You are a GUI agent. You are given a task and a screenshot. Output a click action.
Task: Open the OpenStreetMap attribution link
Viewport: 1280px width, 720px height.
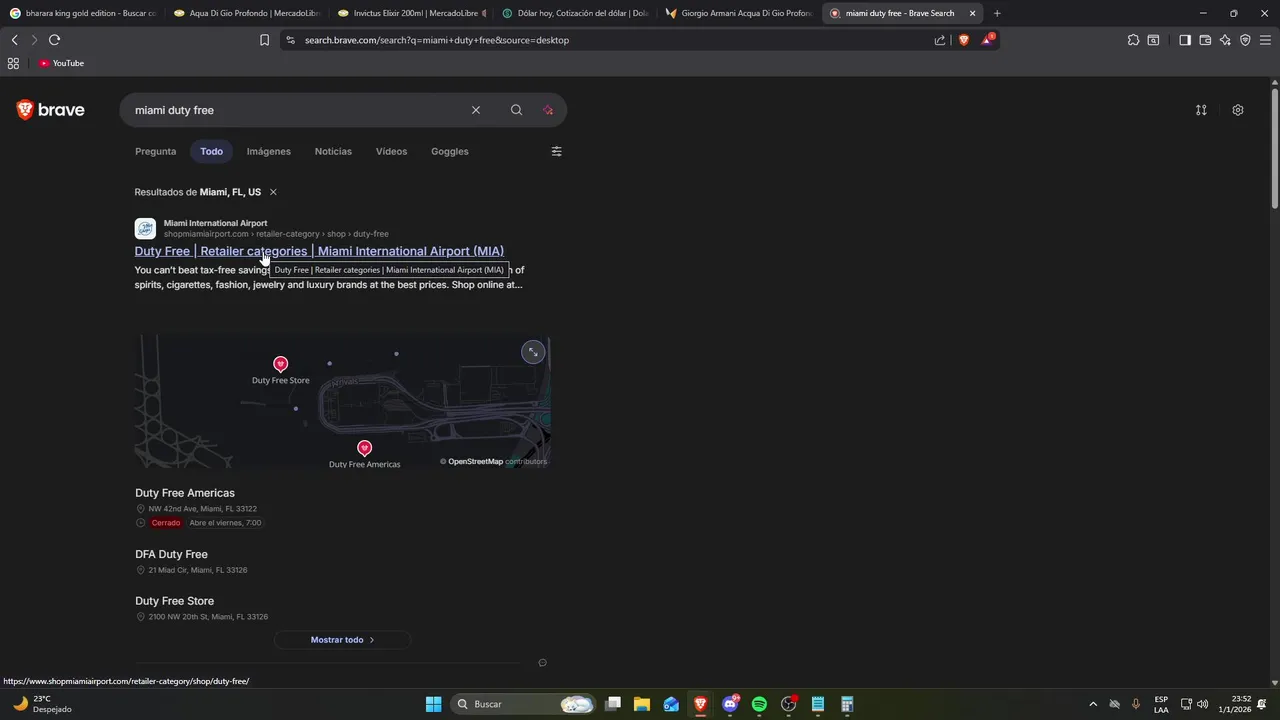point(475,461)
